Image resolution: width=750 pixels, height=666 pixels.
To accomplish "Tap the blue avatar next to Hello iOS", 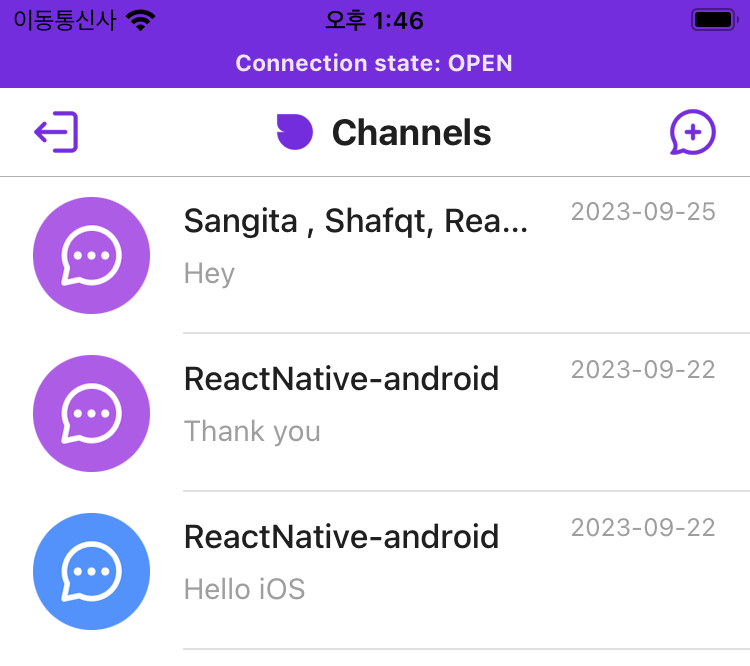I will [x=91, y=571].
